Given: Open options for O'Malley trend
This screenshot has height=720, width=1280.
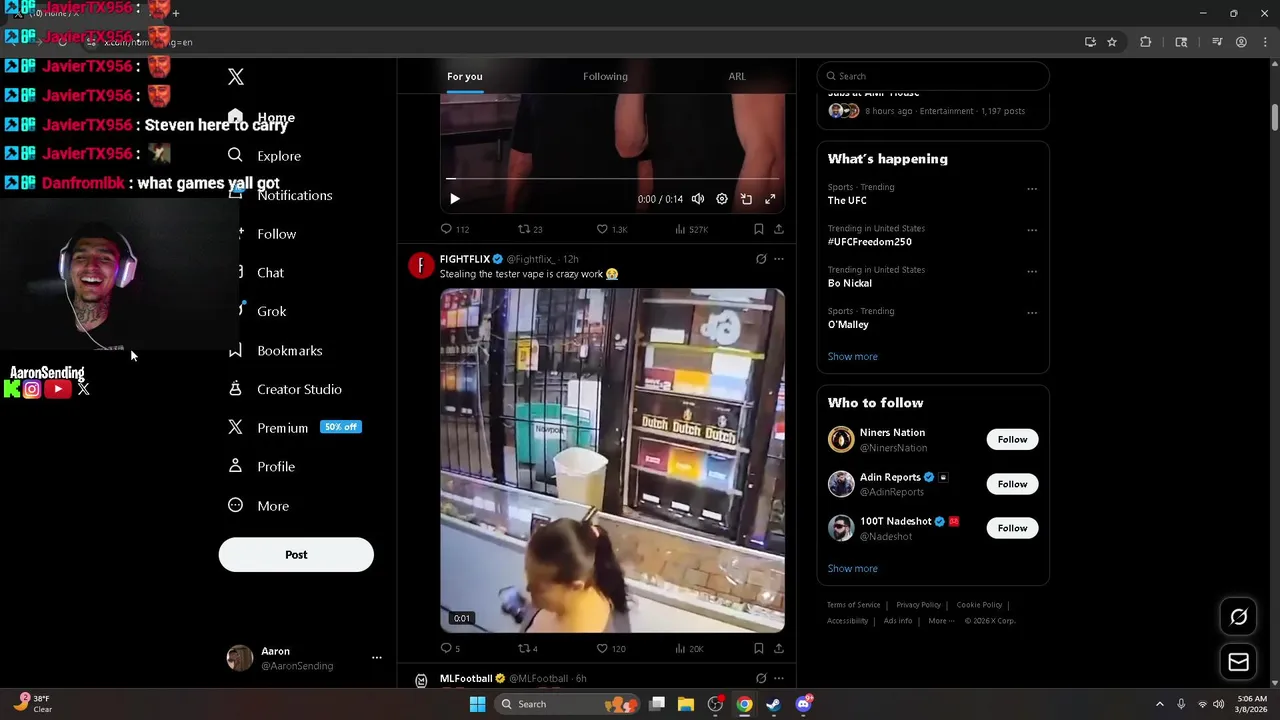Looking at the screenshot, I should point(1032,312).
